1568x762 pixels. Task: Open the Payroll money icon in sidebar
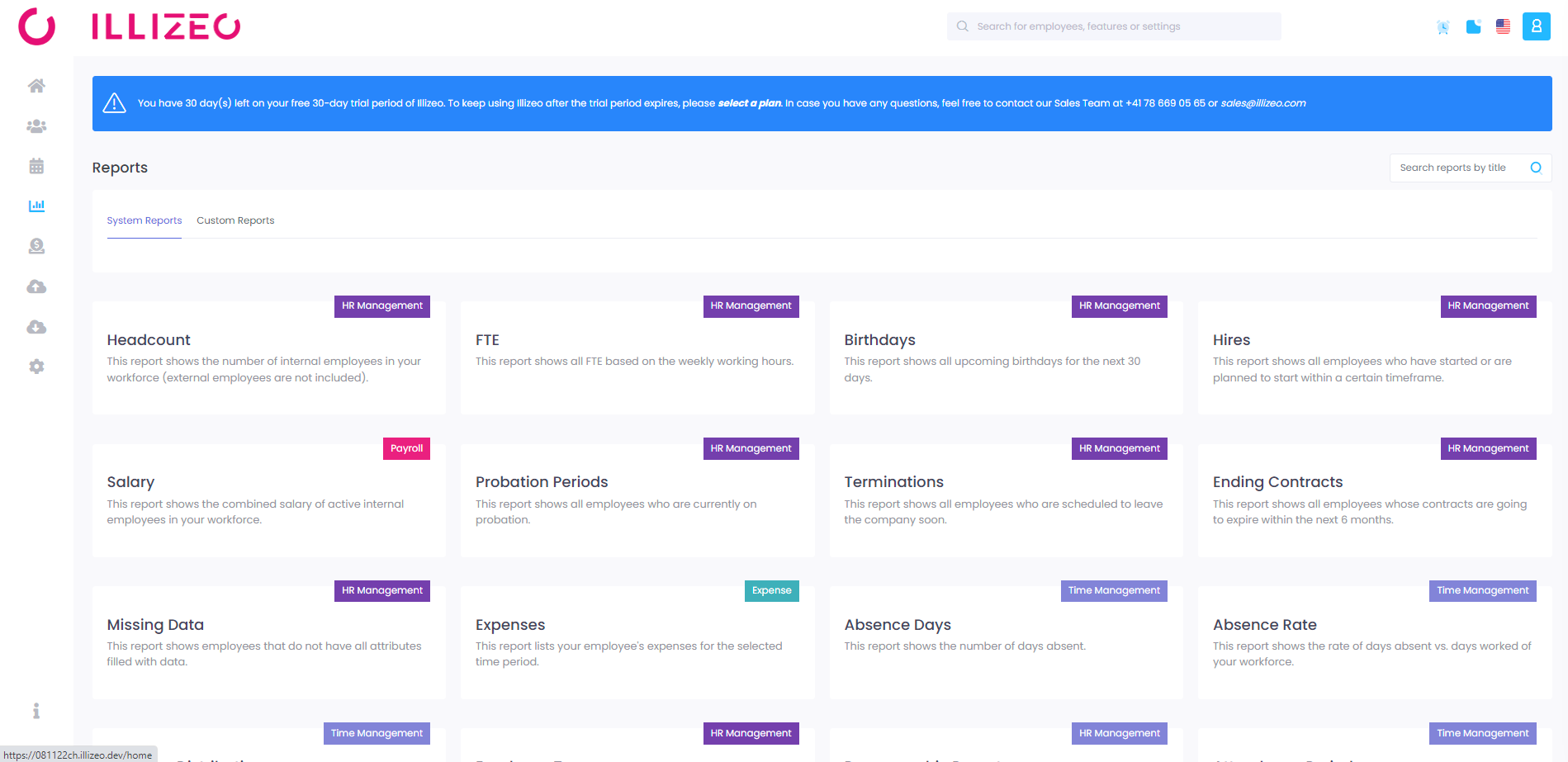tap(36, 246)
